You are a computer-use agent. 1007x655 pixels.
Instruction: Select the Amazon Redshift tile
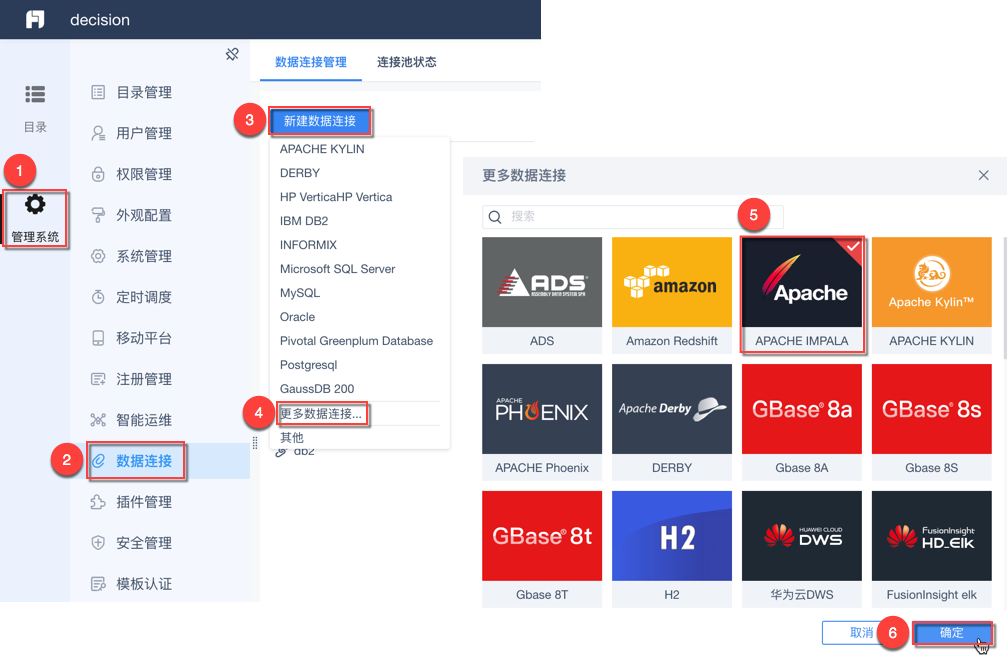coord(672,295)
